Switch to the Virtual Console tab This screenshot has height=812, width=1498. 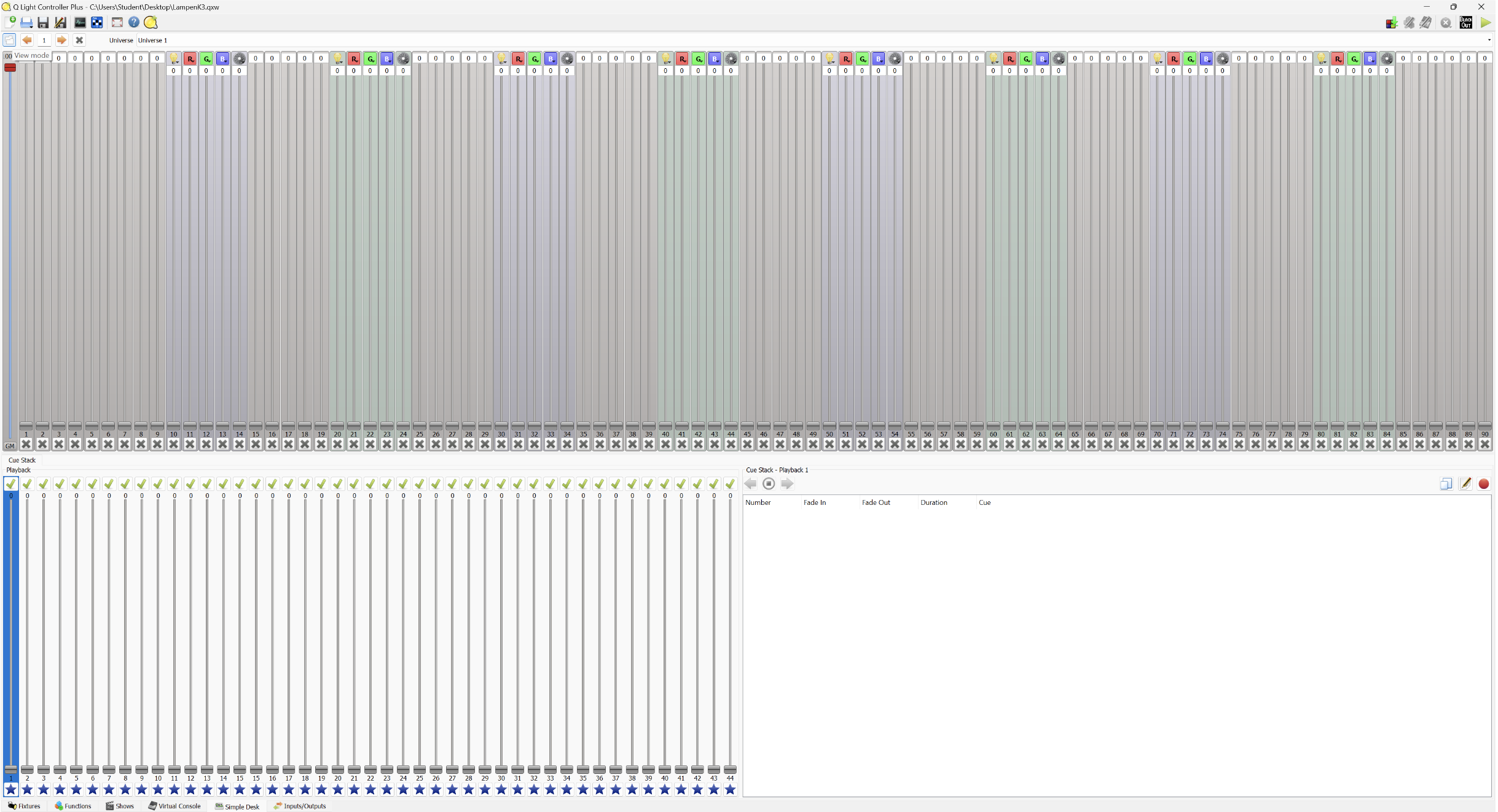coord(175,806)
